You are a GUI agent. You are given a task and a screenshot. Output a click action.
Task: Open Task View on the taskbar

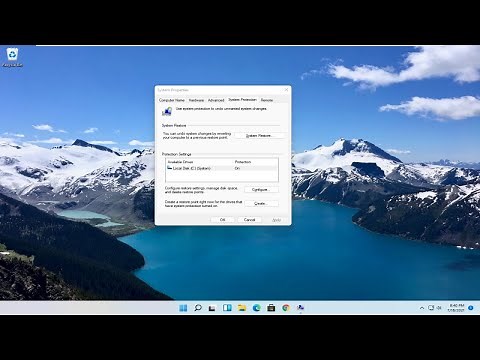tap(212, 308)
